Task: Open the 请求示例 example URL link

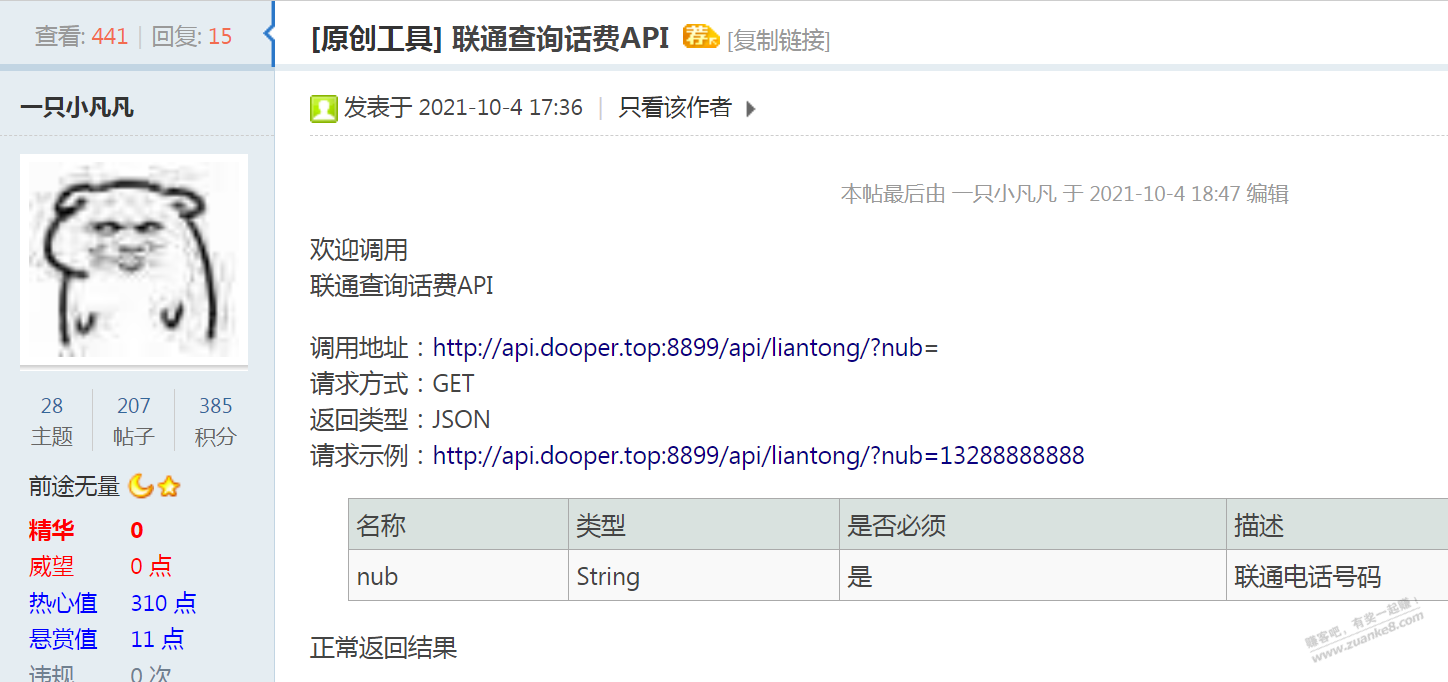Action: pos(758,456)
